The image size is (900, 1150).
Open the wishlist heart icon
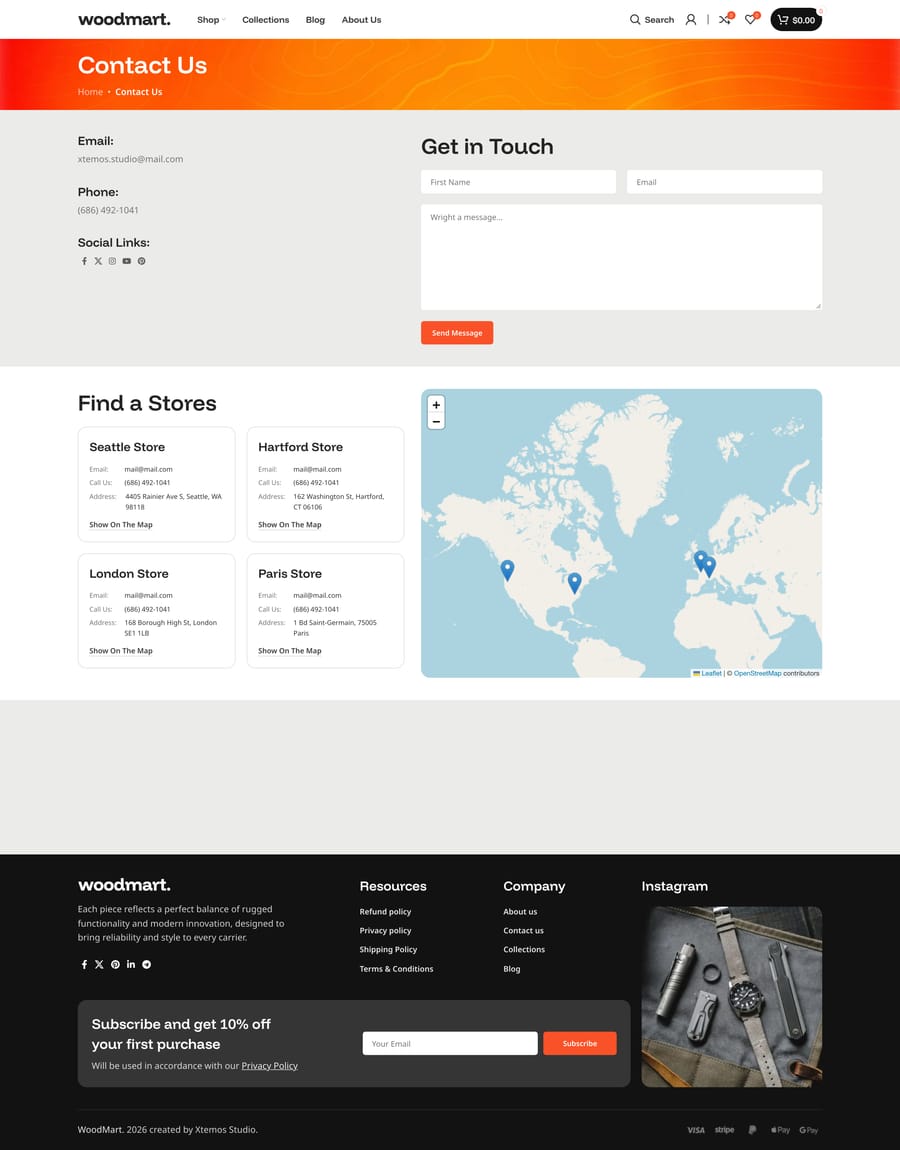point(751,19)
